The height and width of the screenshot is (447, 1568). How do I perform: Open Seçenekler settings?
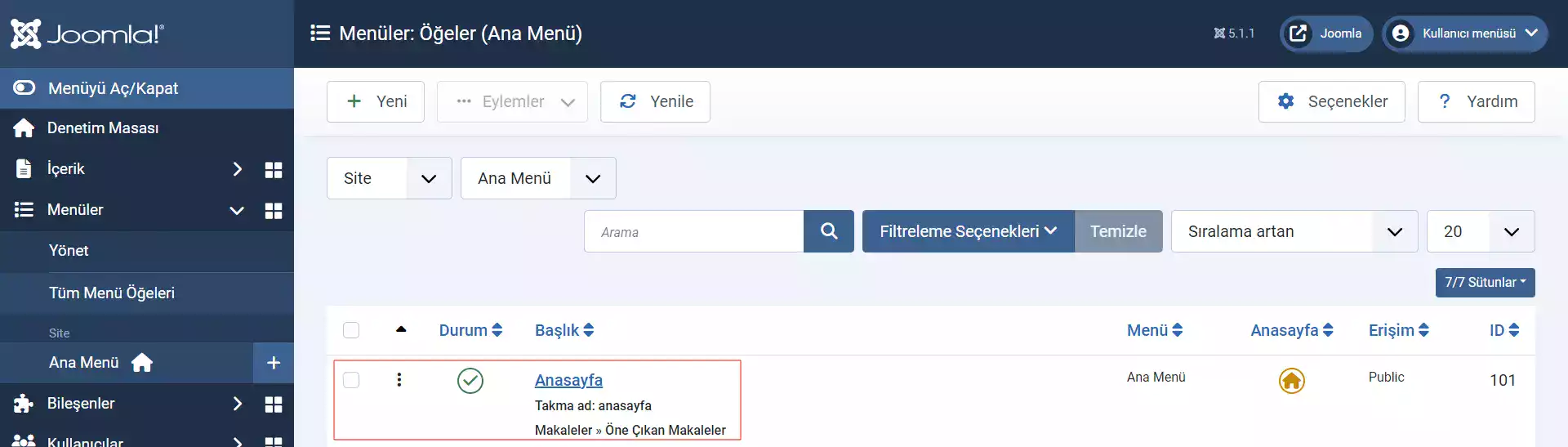[x=1331, y=101]
